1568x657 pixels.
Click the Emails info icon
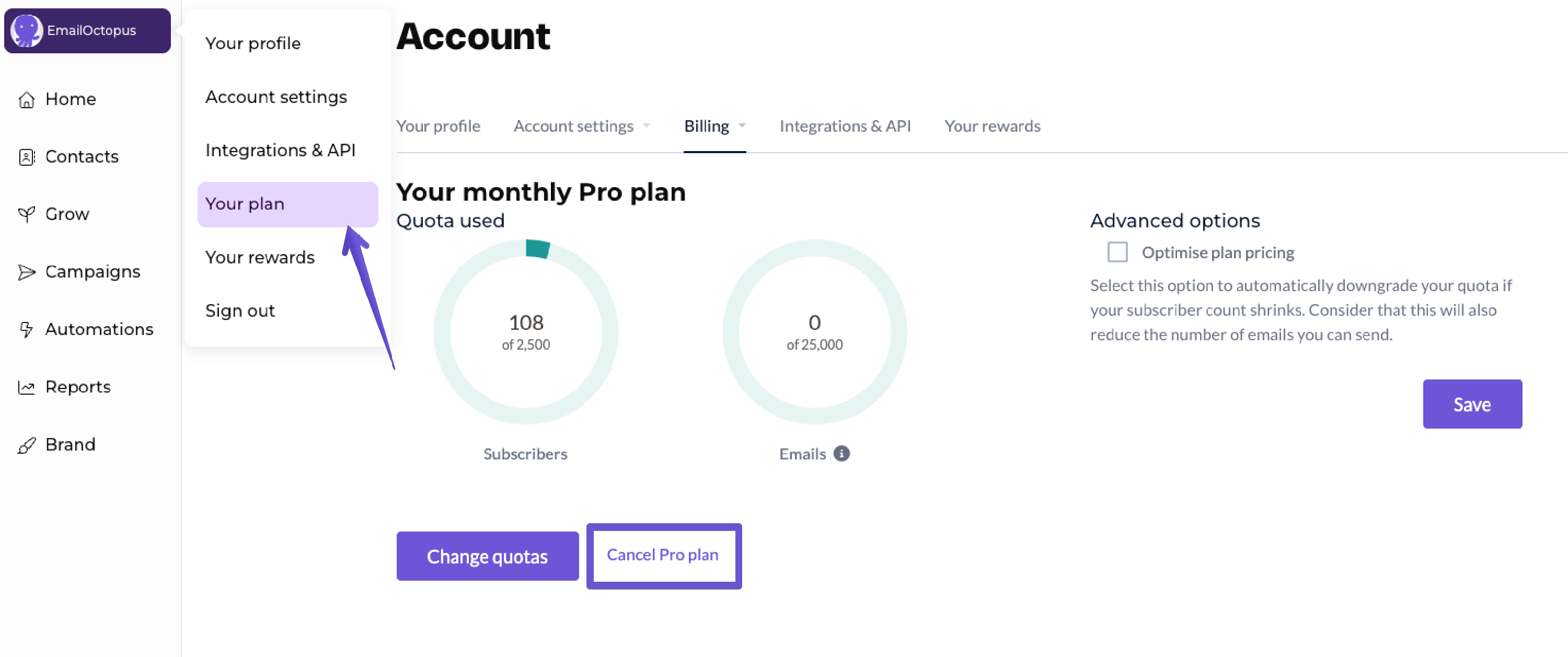[x=841, y=454]
